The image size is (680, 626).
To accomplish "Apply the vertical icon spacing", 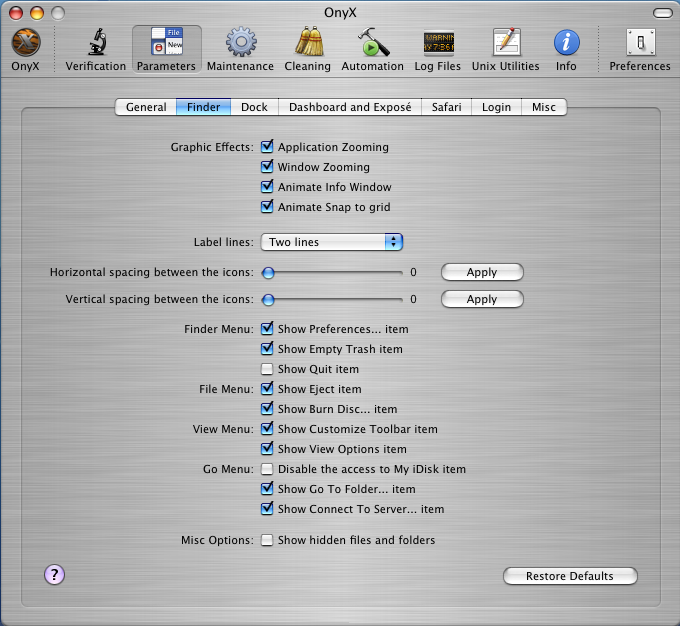I will 482,299.
